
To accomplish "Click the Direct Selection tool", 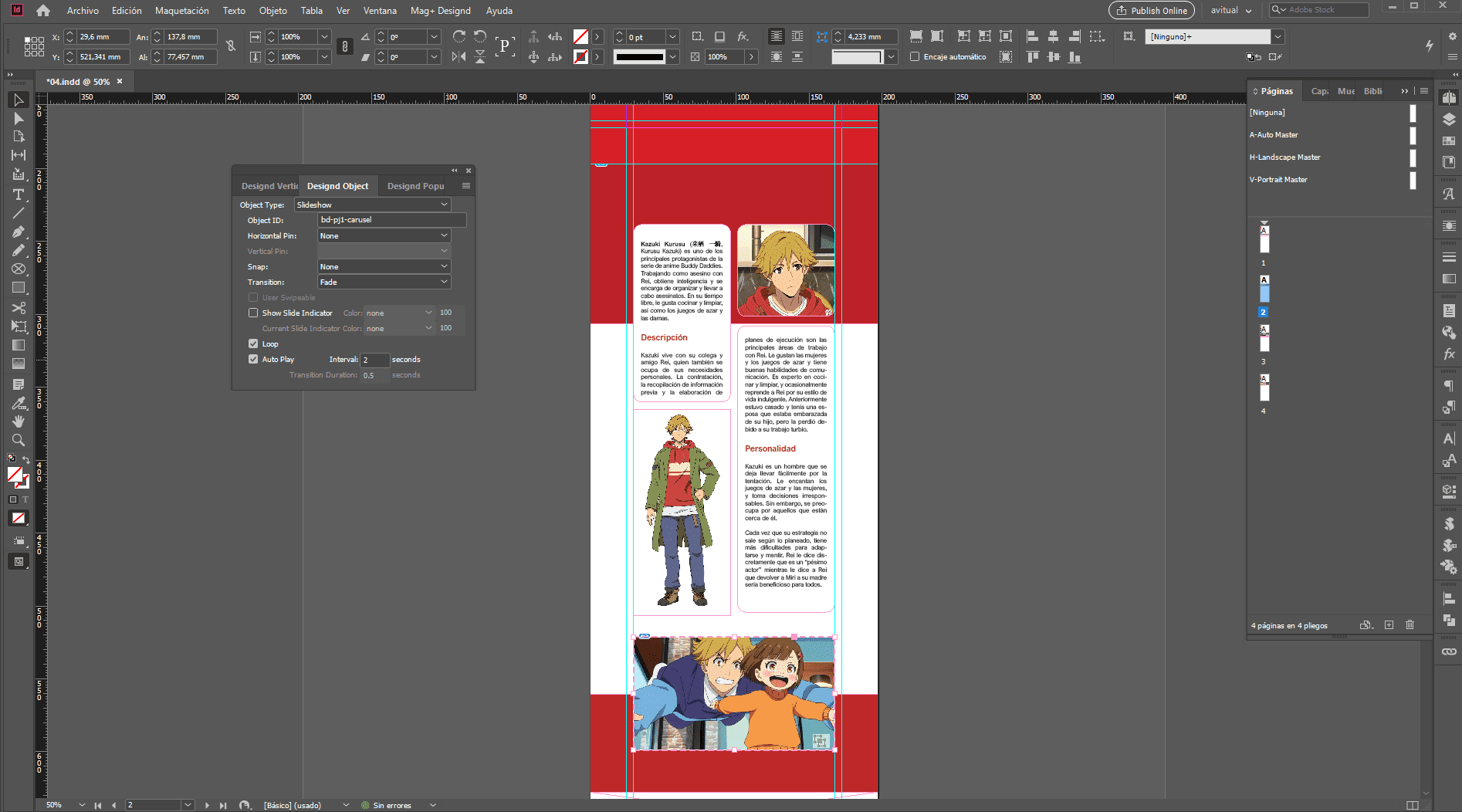I will pos(19,118).
